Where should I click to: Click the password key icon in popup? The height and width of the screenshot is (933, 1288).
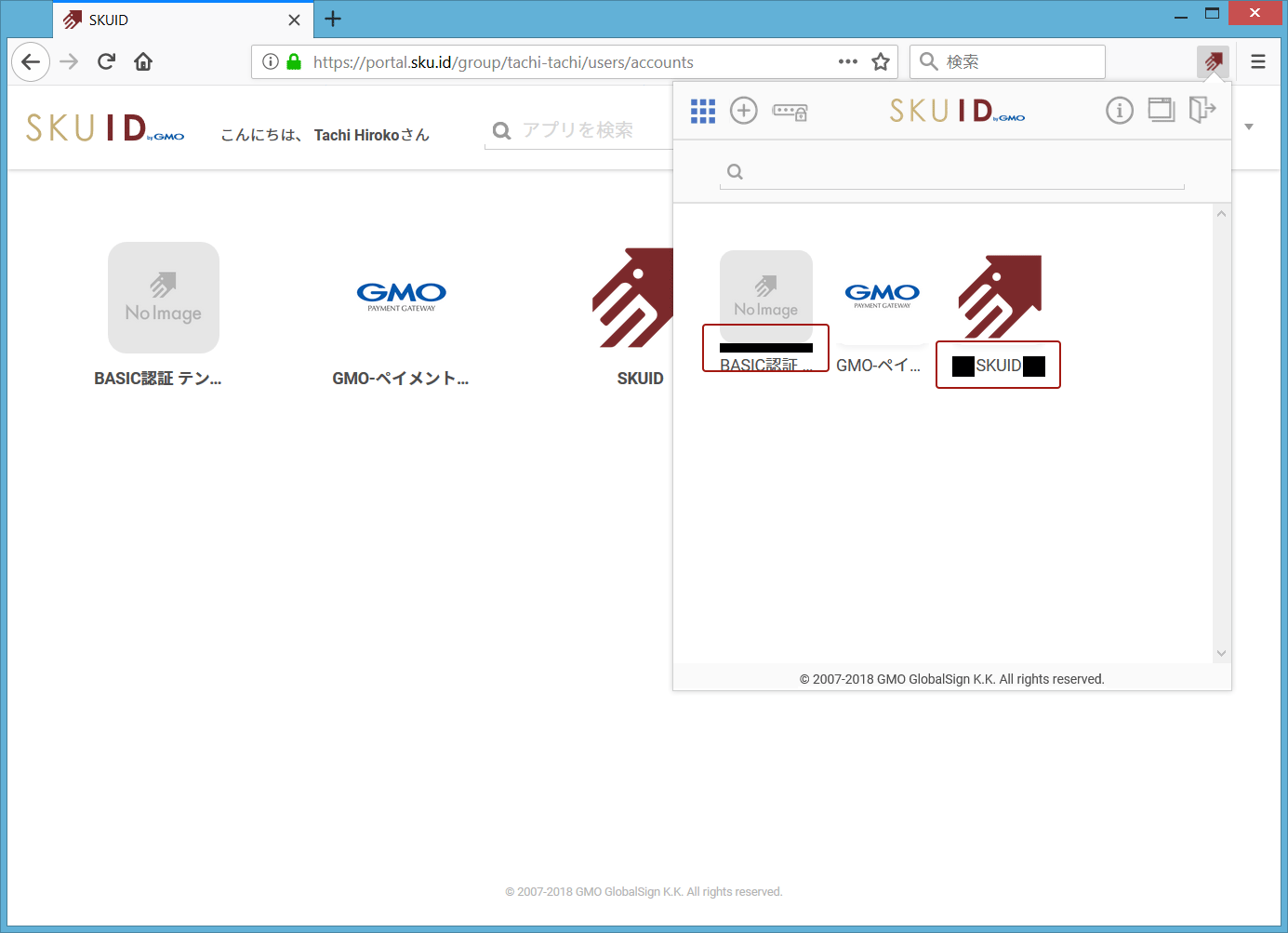click(x=790, y=112)
